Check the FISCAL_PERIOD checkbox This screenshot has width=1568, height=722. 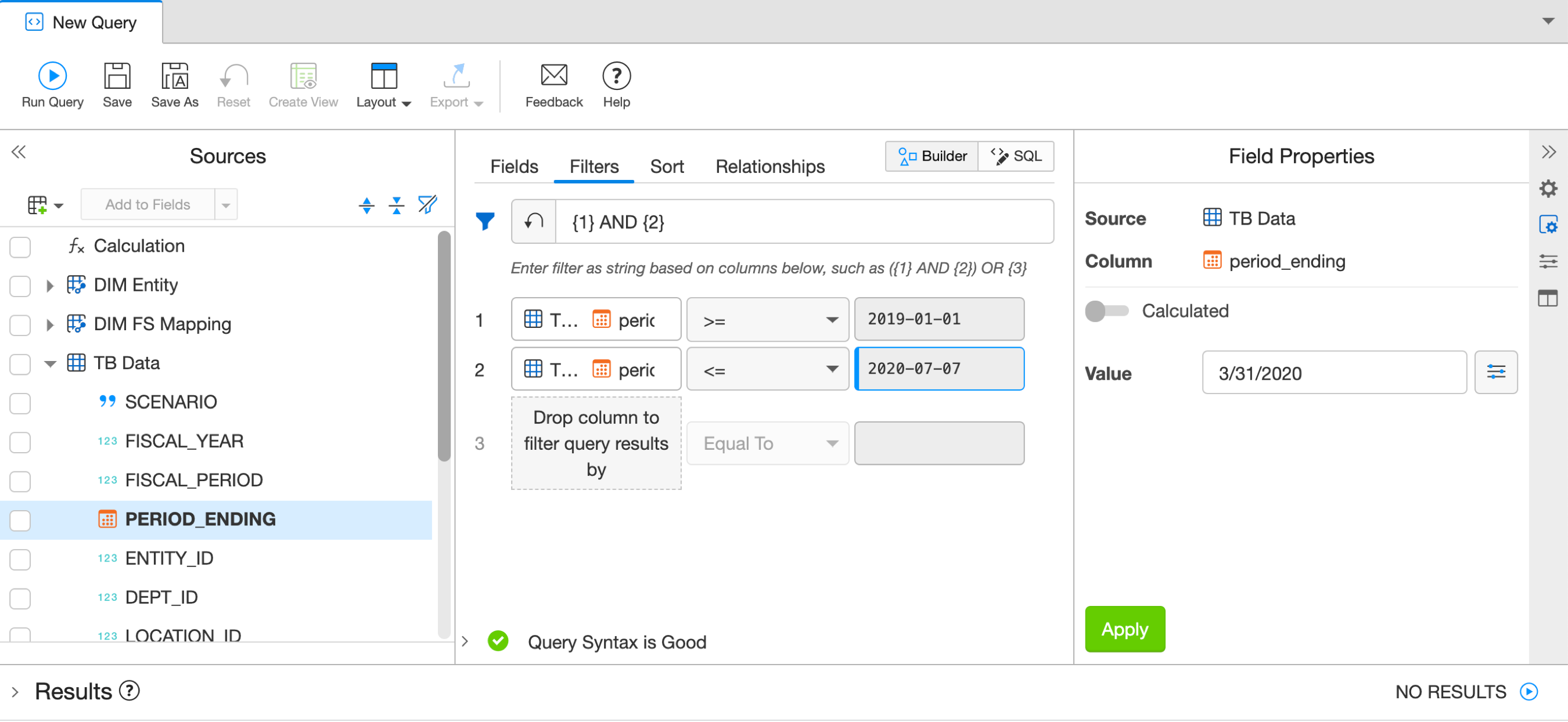click(x=20, y=481)
